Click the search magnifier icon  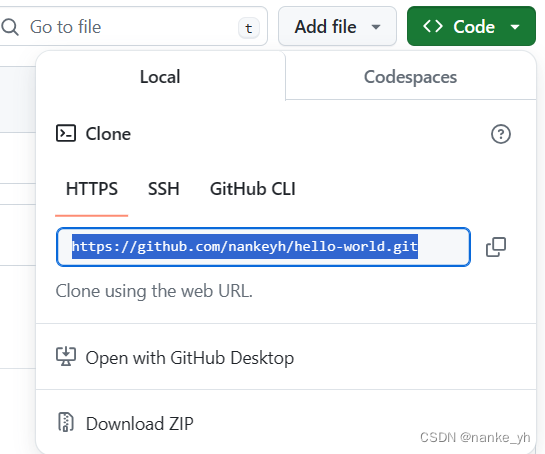tap(9, 27)
